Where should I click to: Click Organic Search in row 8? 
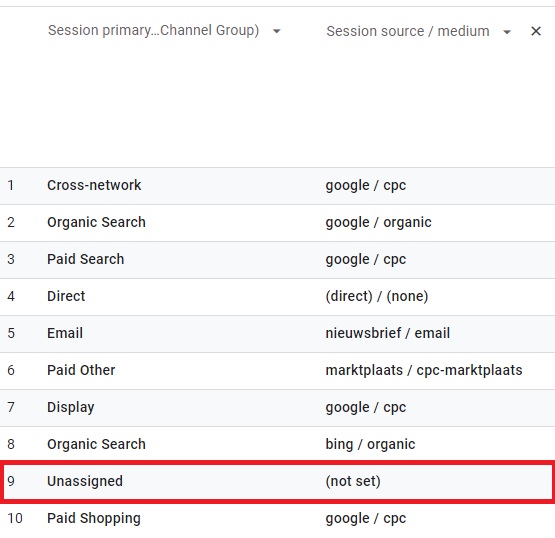[x=96, y=444]
